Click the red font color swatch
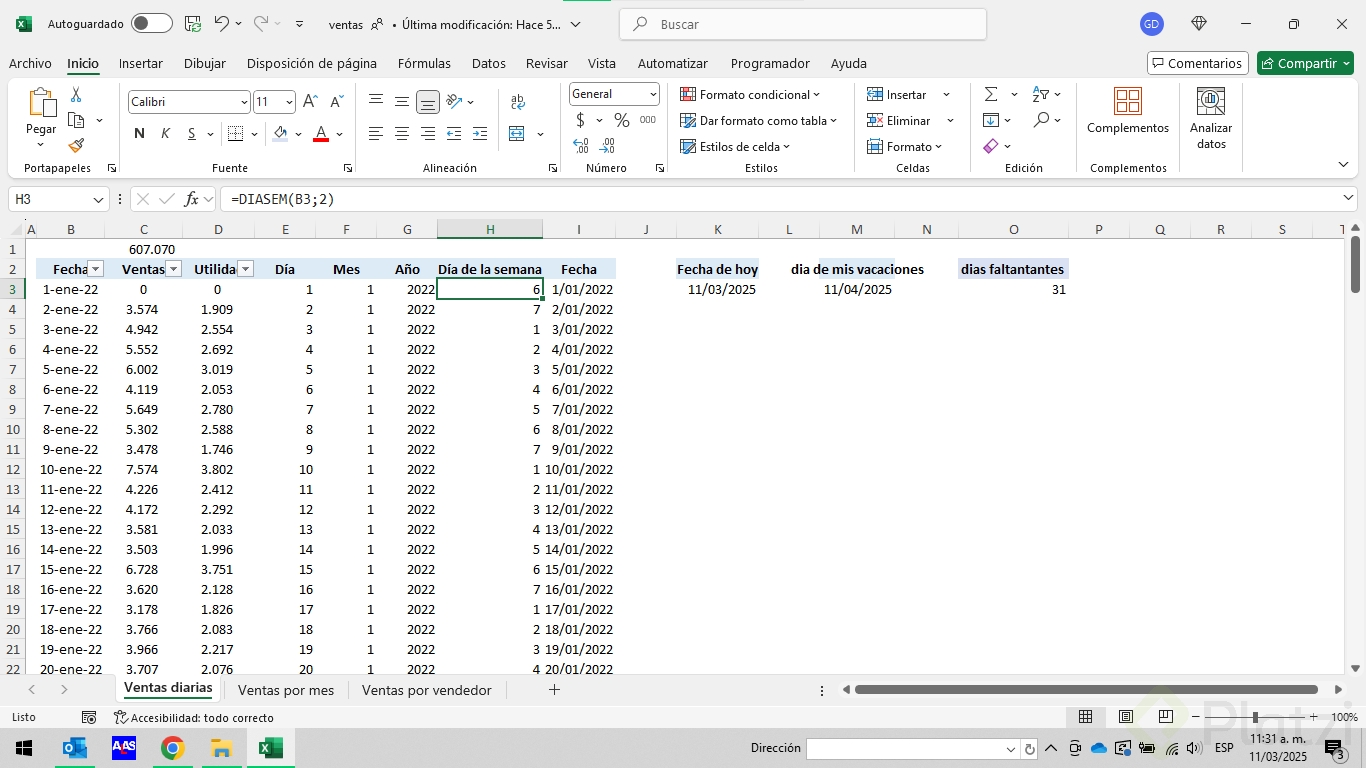This screenshot has width=1366, height=768. 321,134
